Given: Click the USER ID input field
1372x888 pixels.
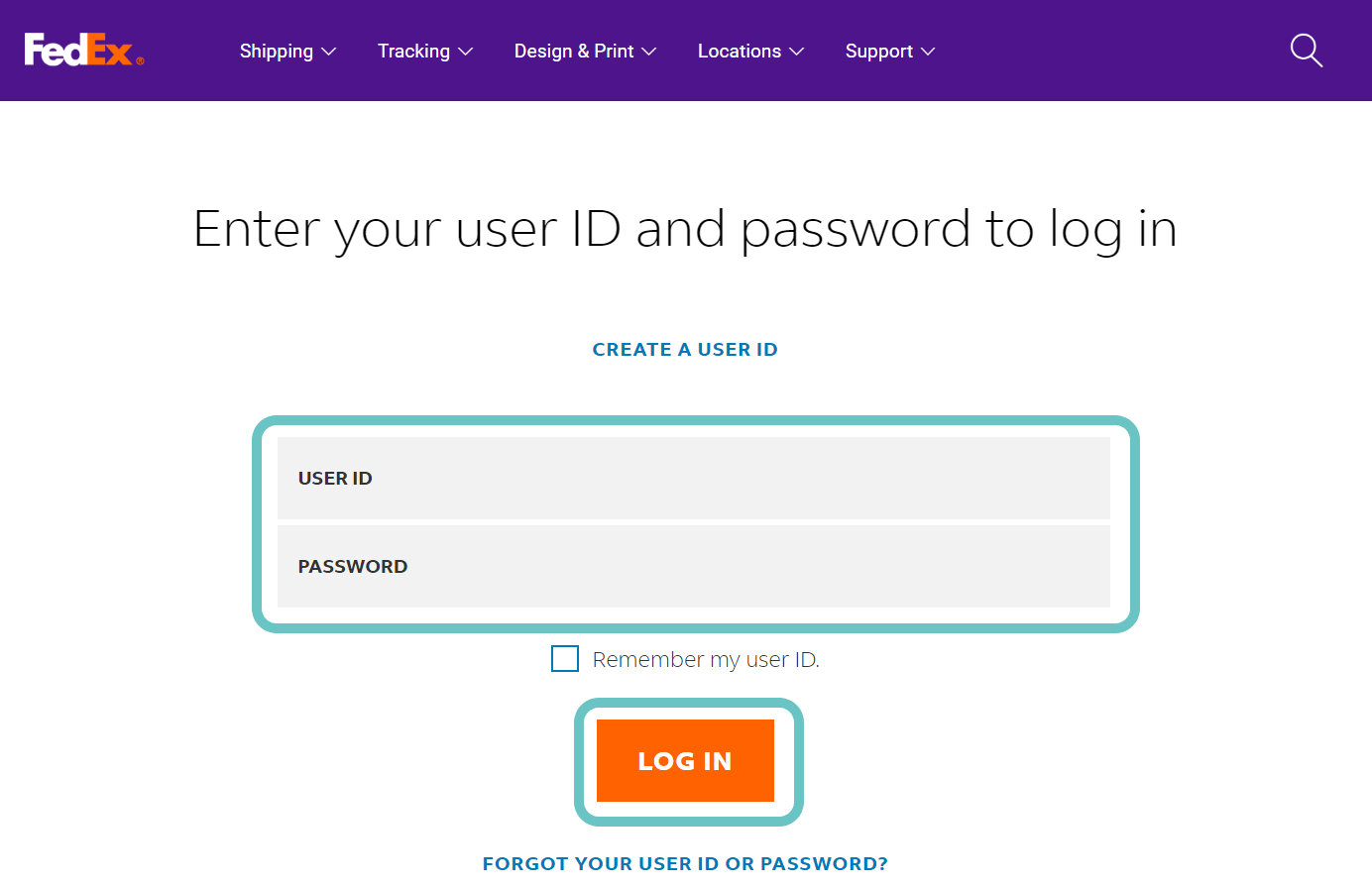Looking at the screenshot, I should click(694, 478).
